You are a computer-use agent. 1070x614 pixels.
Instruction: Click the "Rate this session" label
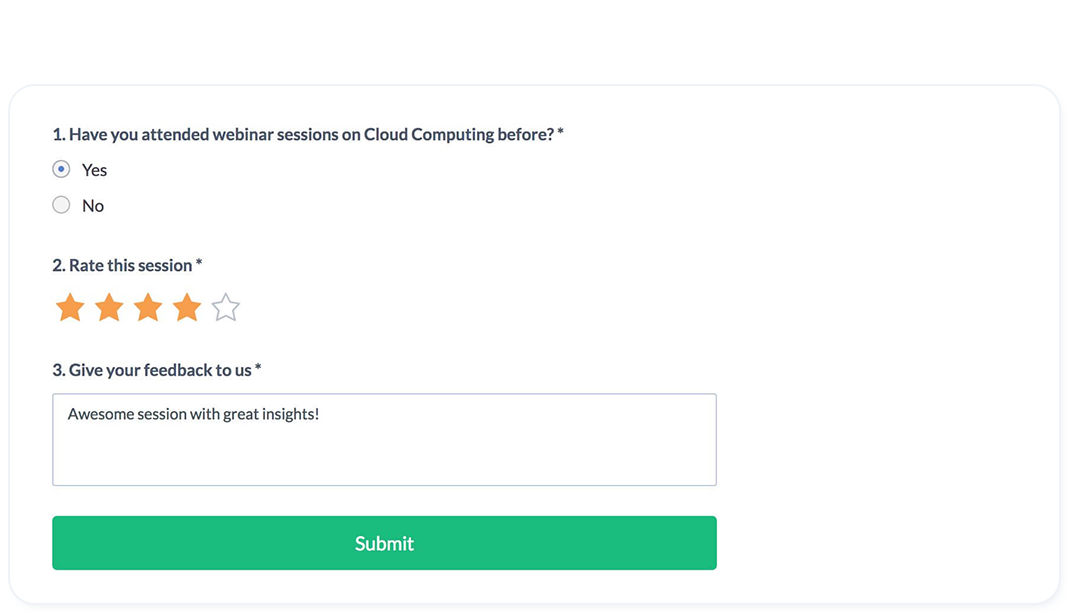point(130,266)
